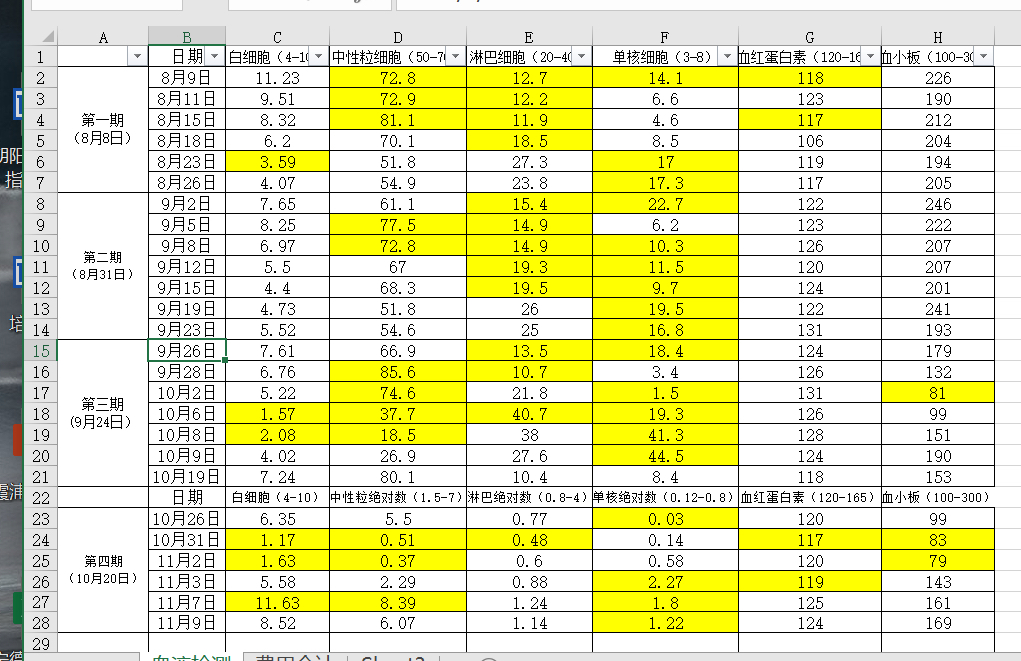Open the Sheet3 worksheet tab
Image resolution: width=1021 pixels, height=661 pixels.
pos(393,658)
